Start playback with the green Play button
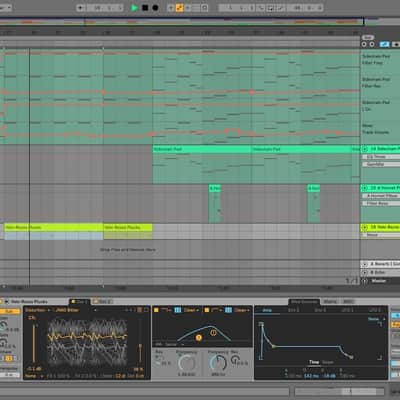The height and width of the screenshot is (400, 400). 134,8
